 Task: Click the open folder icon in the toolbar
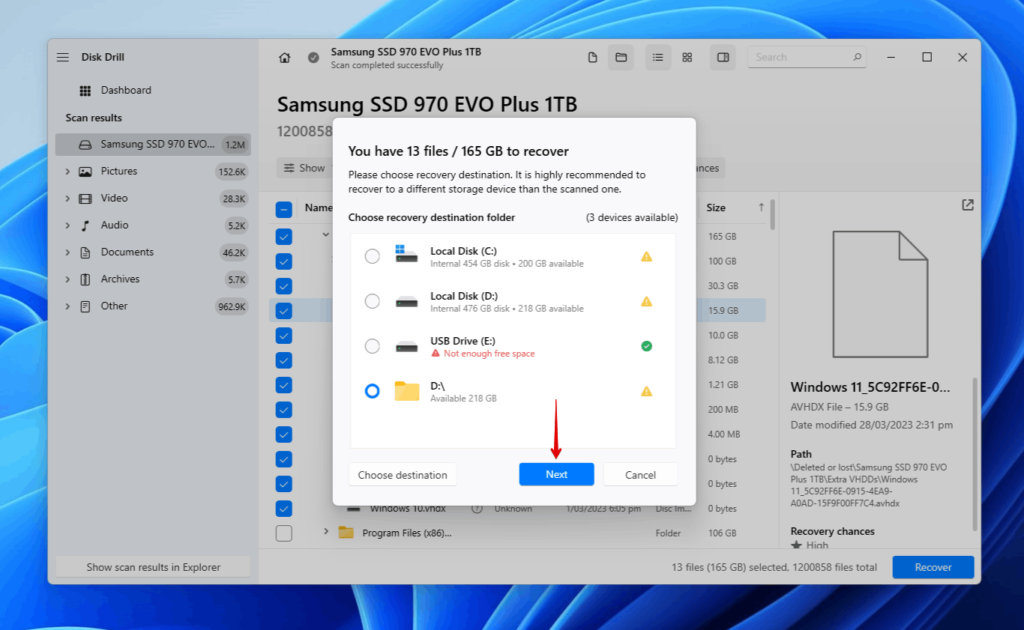(x=621, y=57)
